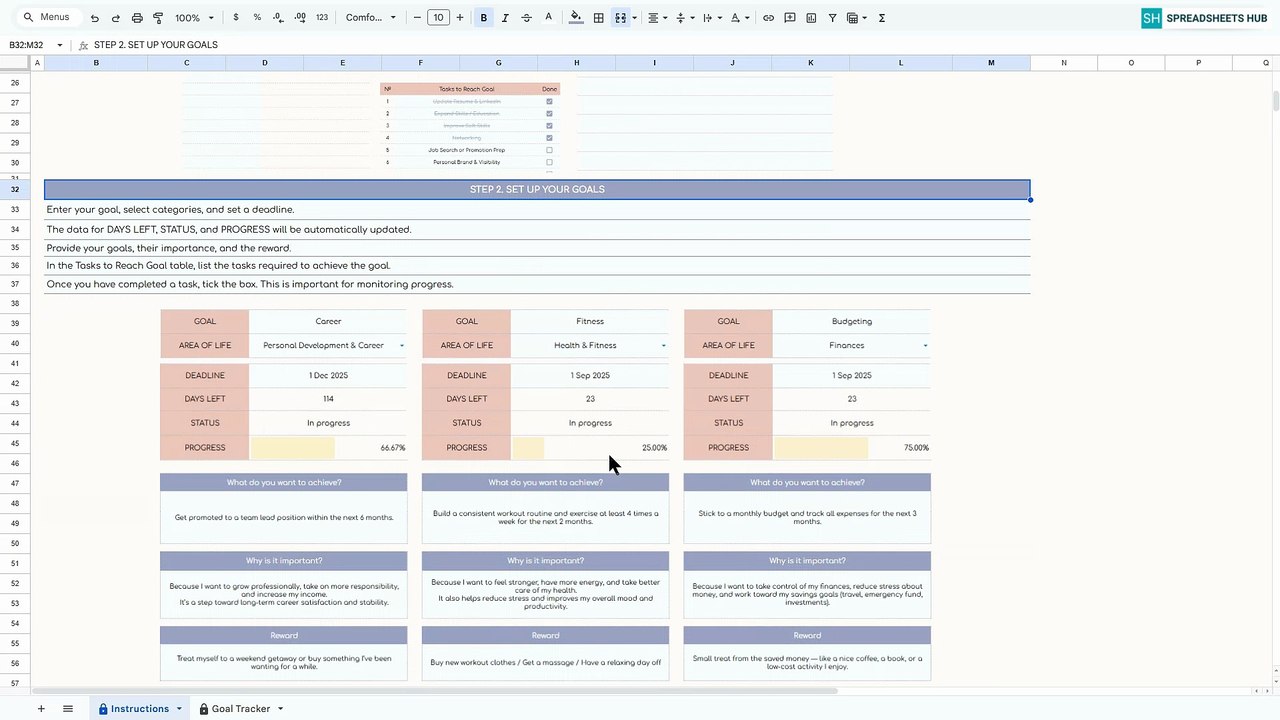Redo the last undone action
Screen dimensions: 1280x720
pyautogui.click(x=115, y=18)
